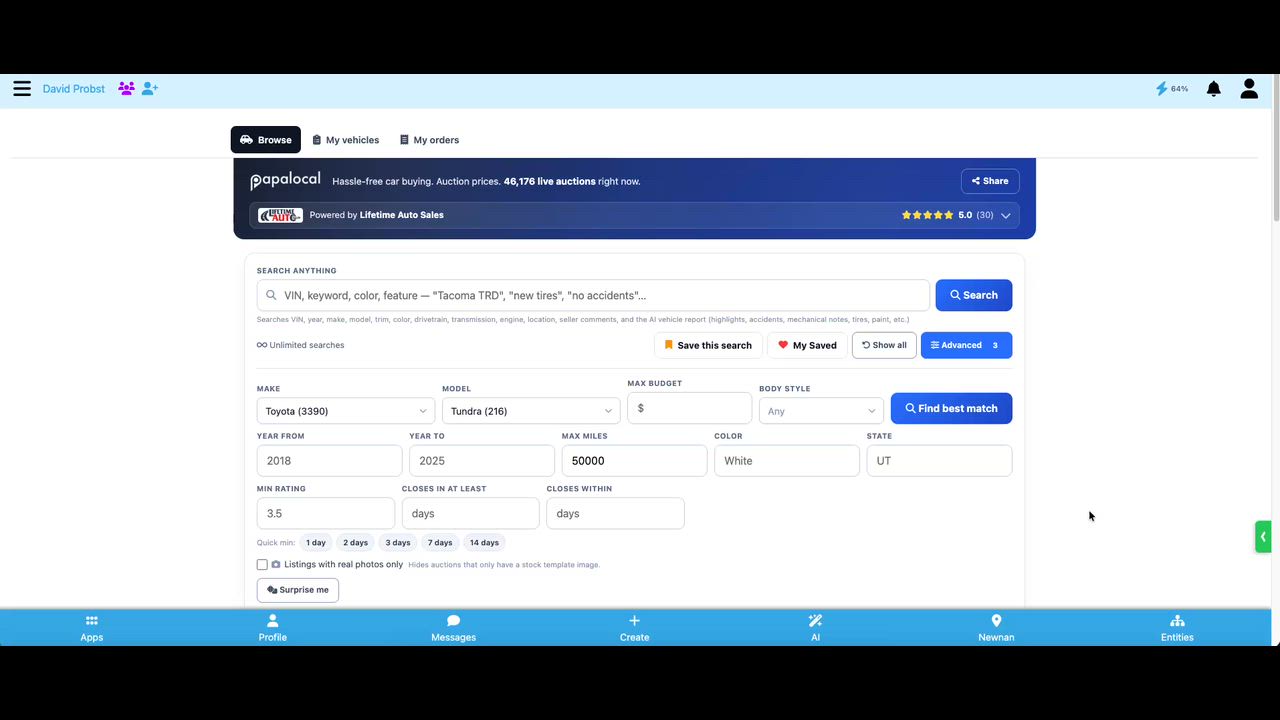Open the hamburger menu
This screenshot has width=1280, height=720.
(x=22, y=89)
